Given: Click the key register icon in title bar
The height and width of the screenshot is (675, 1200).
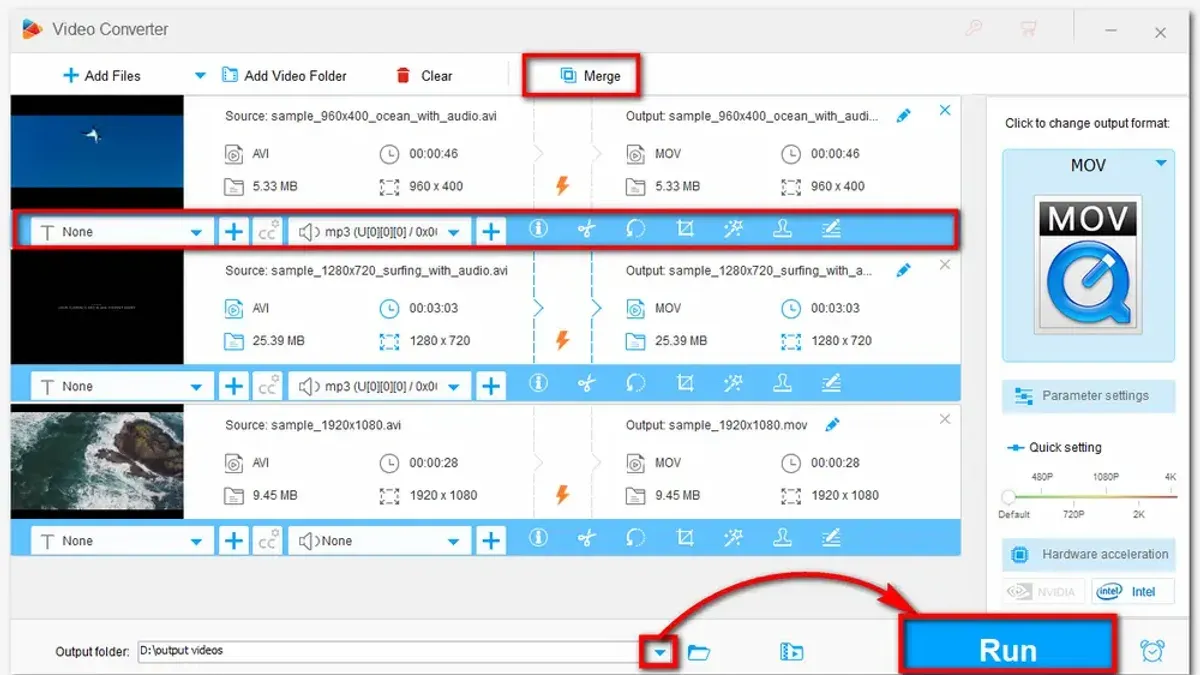Looking at the screenshot, I should click(x=973, y=30).
